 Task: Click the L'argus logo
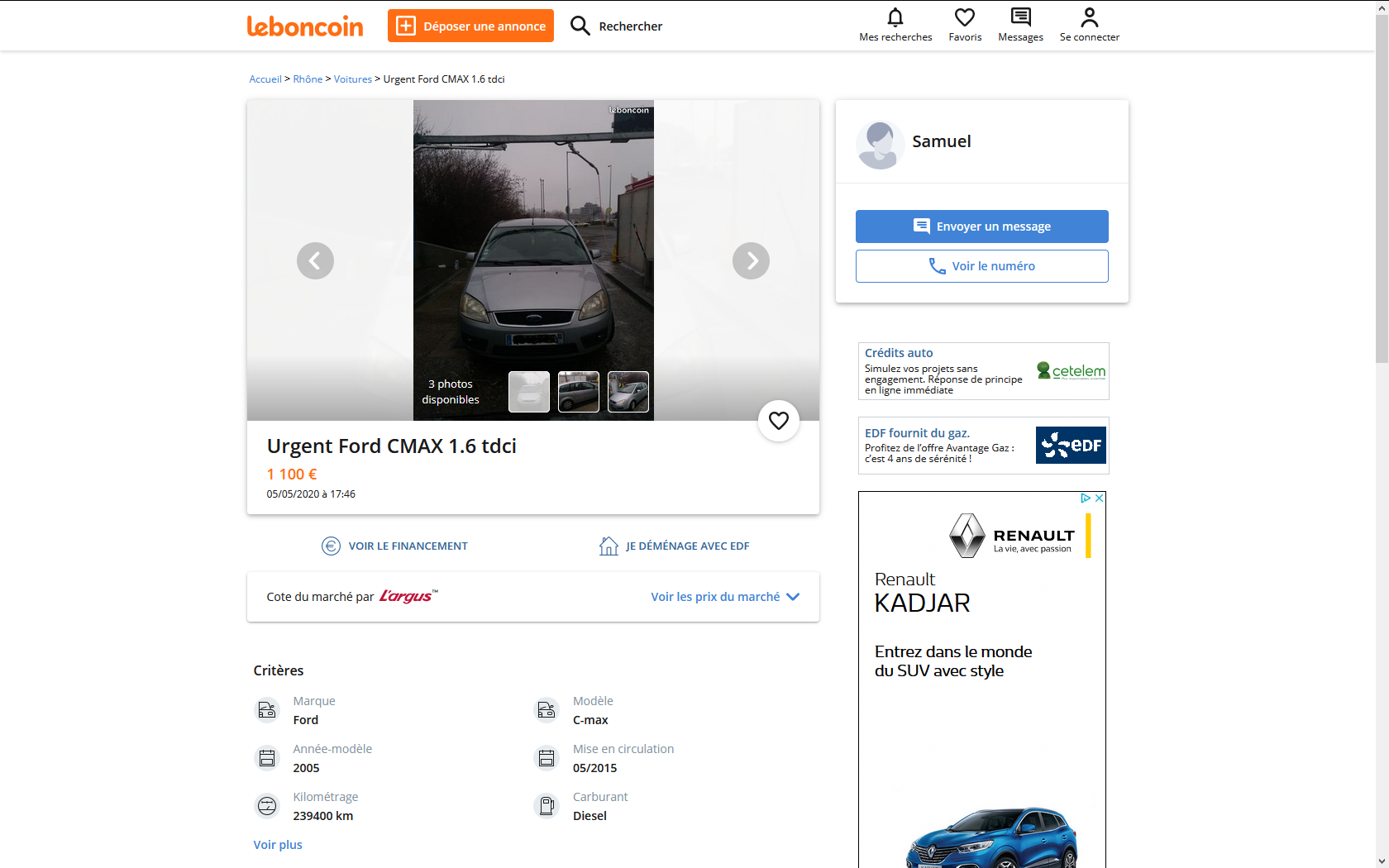[x=408, y=596]
